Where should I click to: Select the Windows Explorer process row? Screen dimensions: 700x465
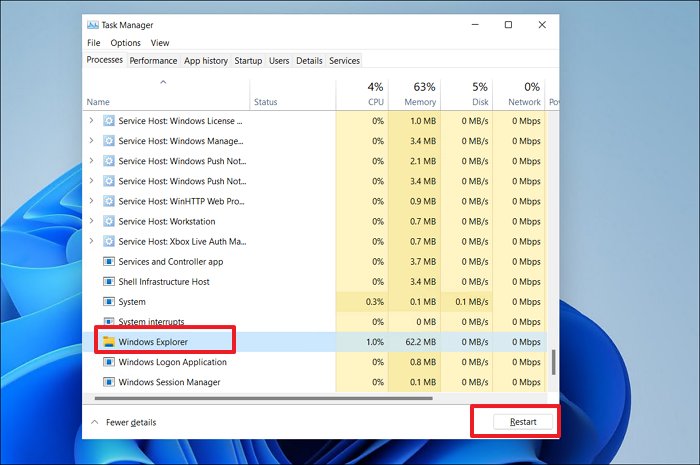(315, 342)
